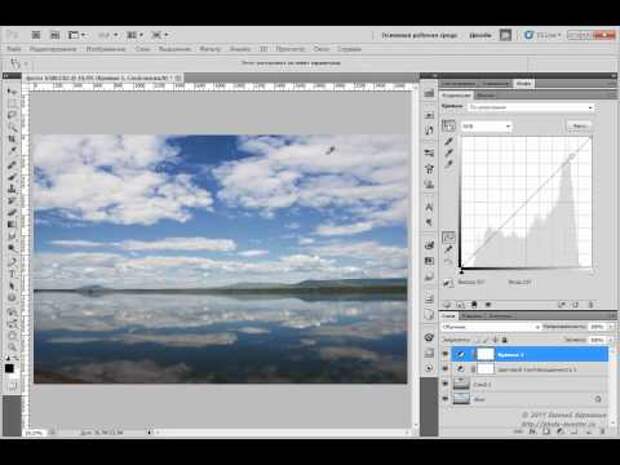The image size is (620, 465).
Task: Click the zoom percentage field in status bar
Action: (35, 433)
